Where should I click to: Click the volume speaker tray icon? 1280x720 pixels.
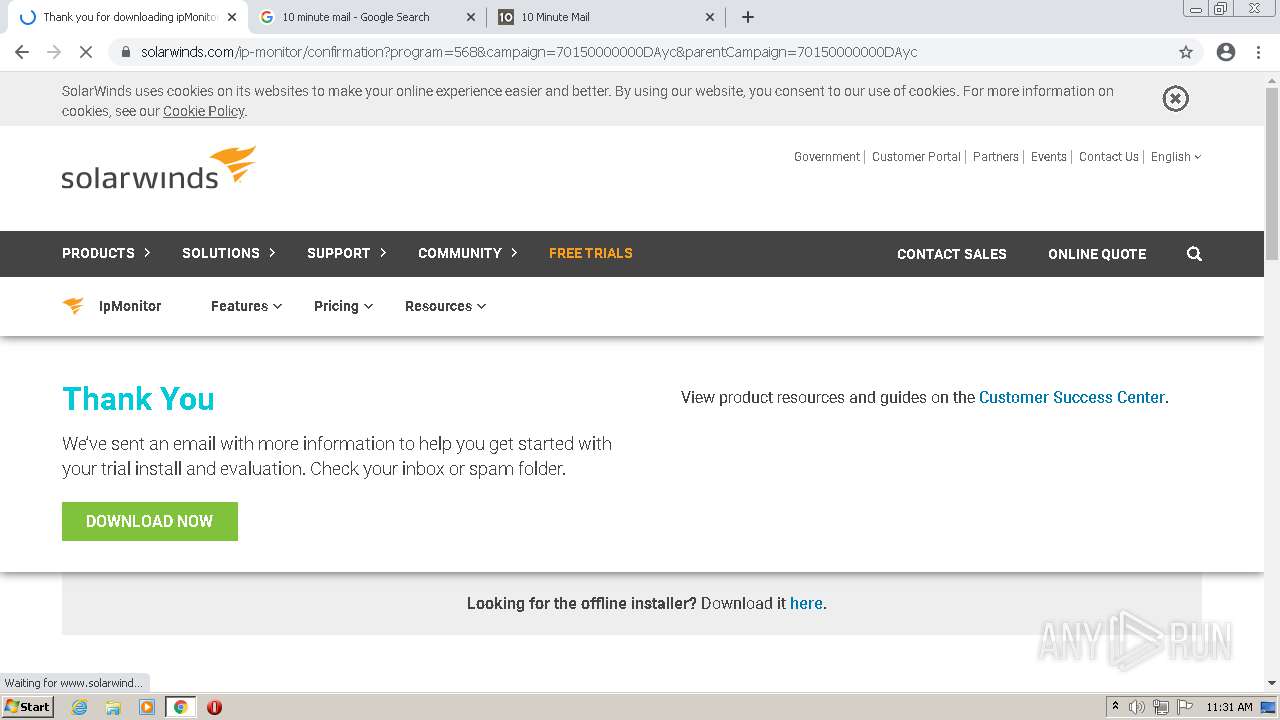[1137, 707]
